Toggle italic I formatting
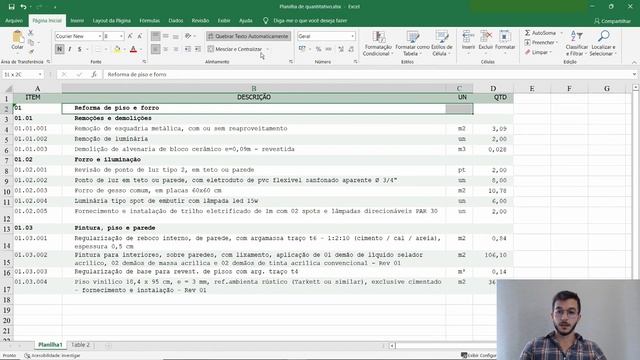 point(70,49)
